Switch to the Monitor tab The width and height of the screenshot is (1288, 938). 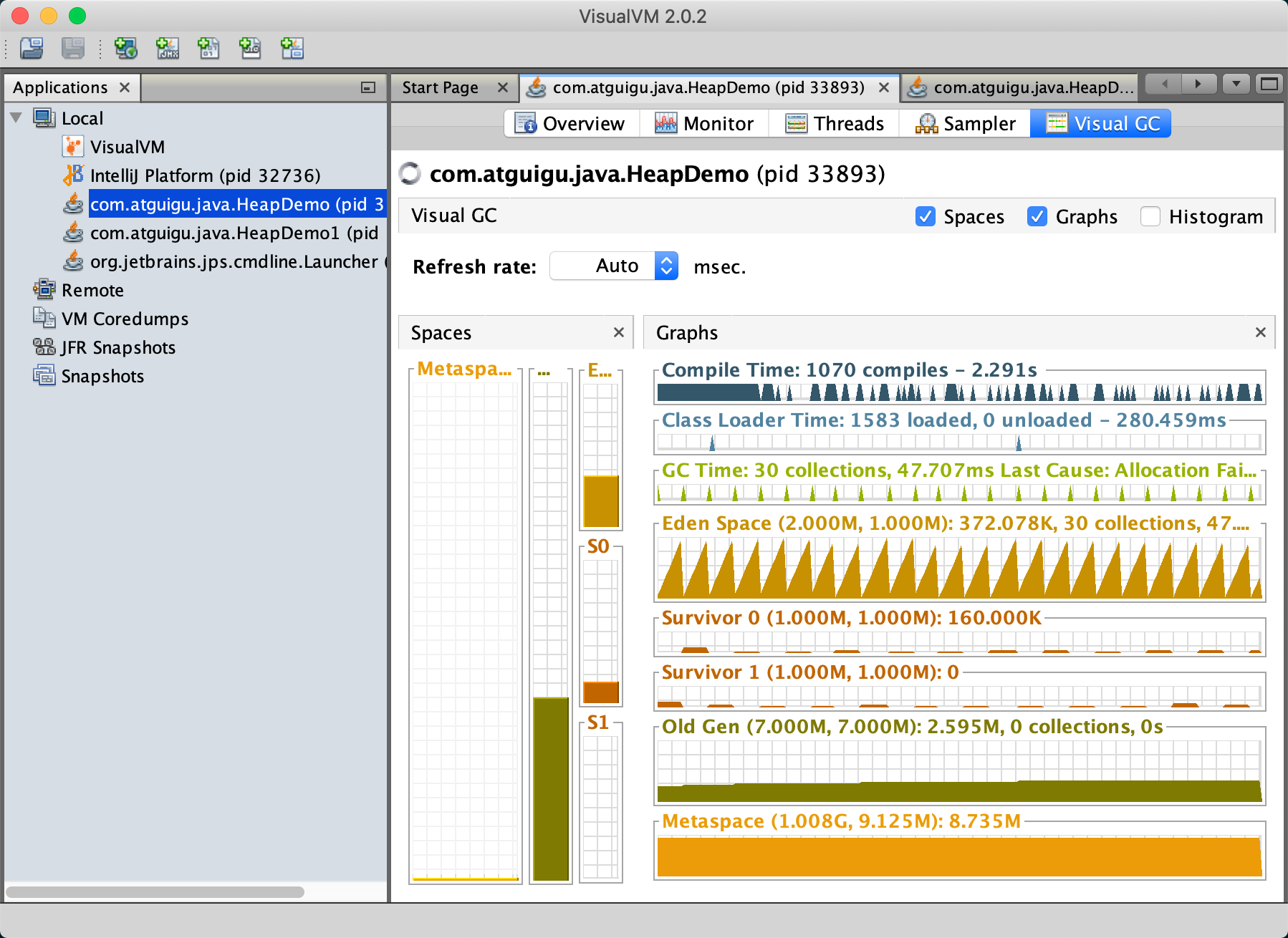704,124
